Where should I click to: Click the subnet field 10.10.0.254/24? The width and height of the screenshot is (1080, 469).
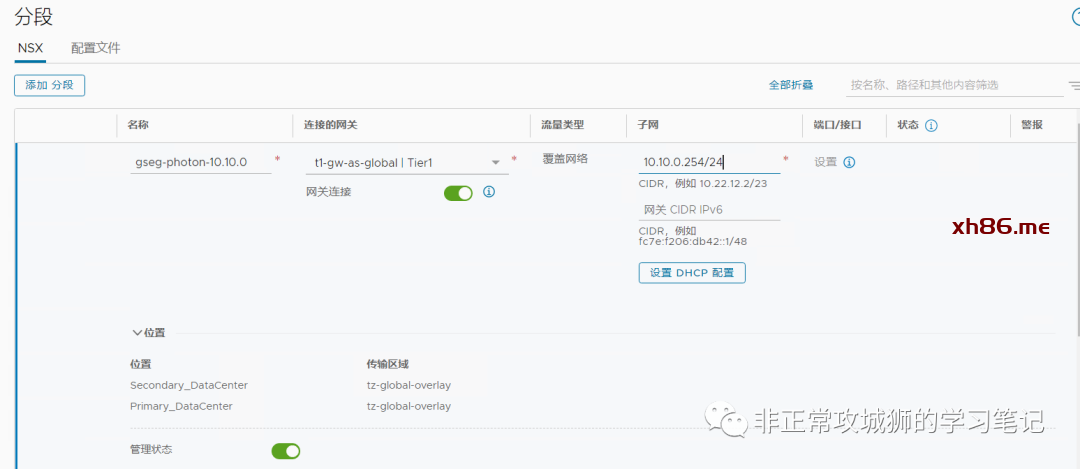pos(708,162)
